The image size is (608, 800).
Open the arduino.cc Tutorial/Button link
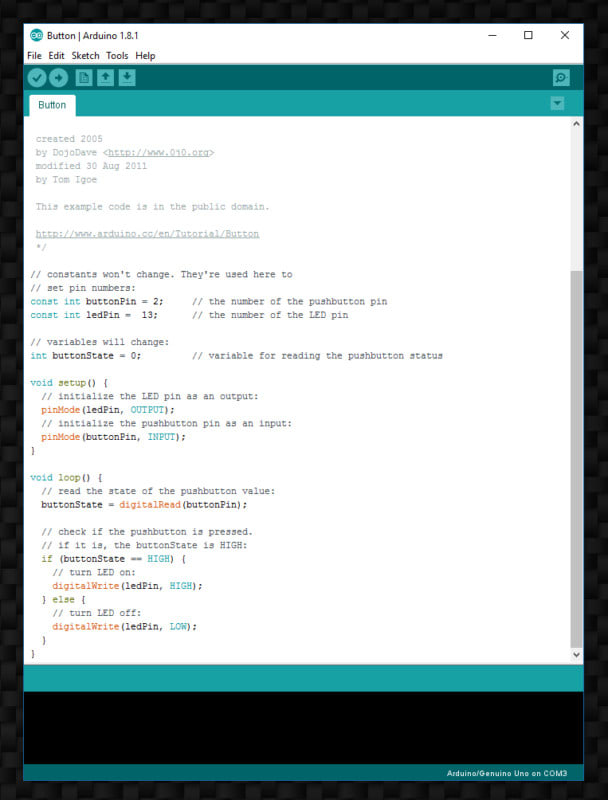click(x=147, y=234)
